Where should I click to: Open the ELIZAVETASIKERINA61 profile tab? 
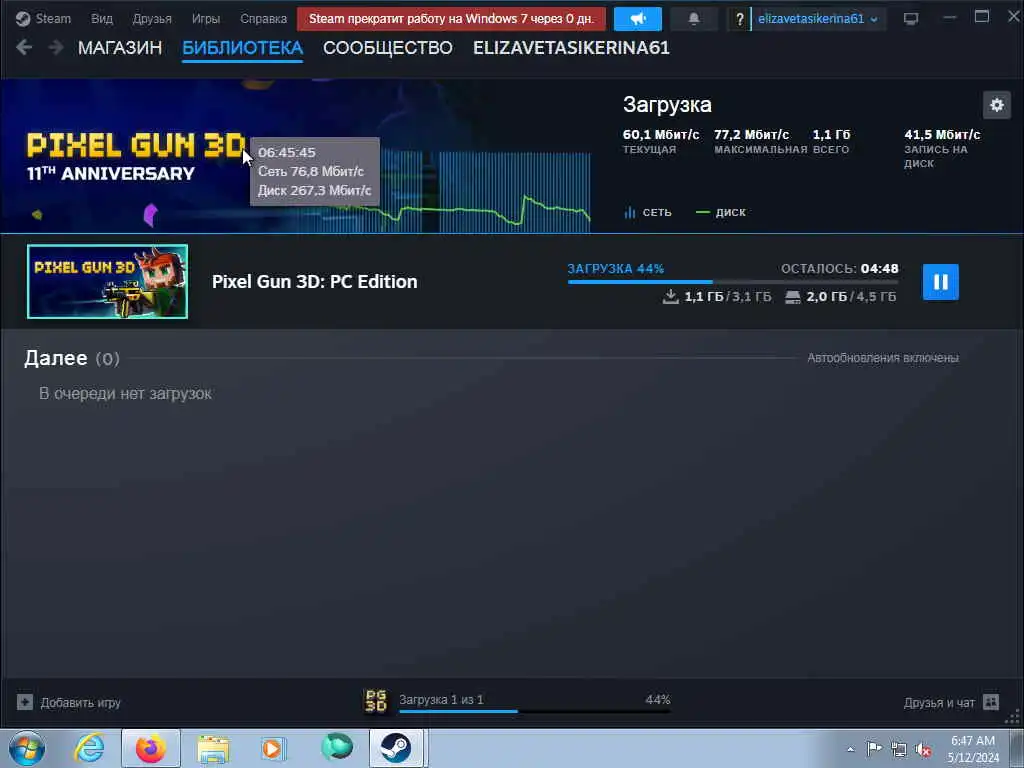[571, 48]
